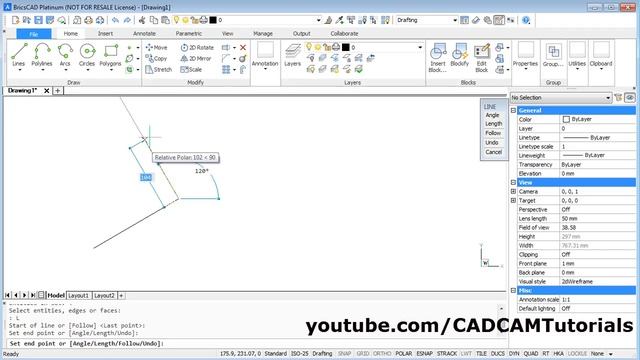Screen dimensions: 640x360
Task: Select the Polygons tool
Action: 111,55
